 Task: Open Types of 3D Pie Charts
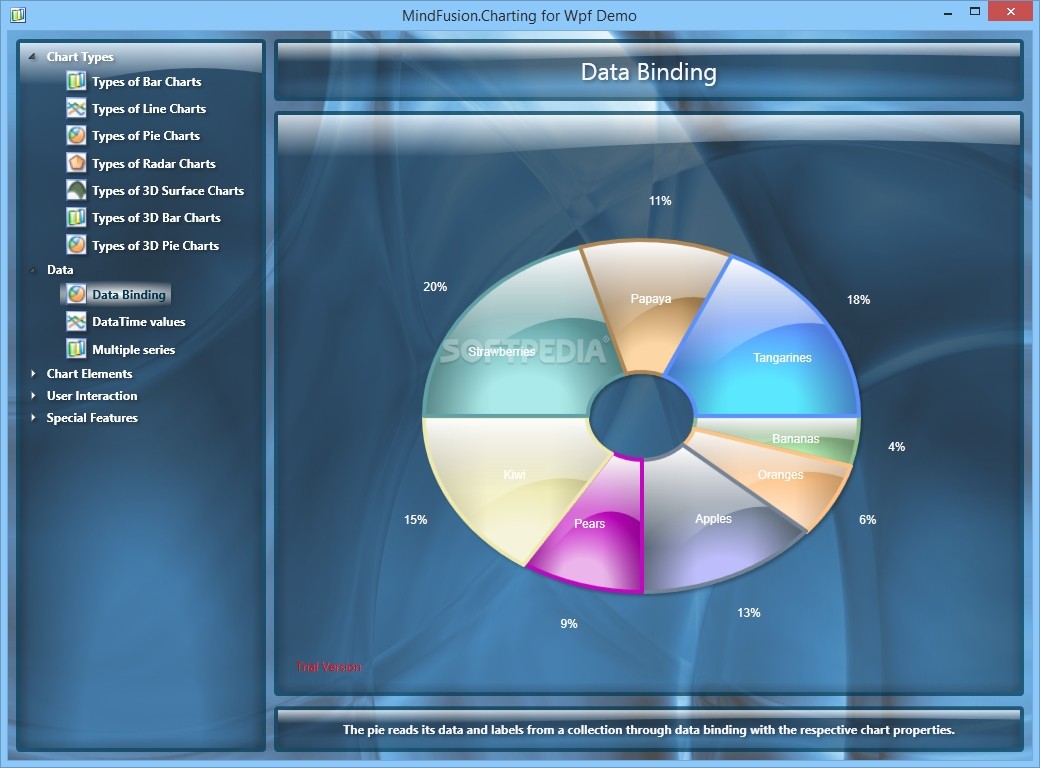[155, 246]
